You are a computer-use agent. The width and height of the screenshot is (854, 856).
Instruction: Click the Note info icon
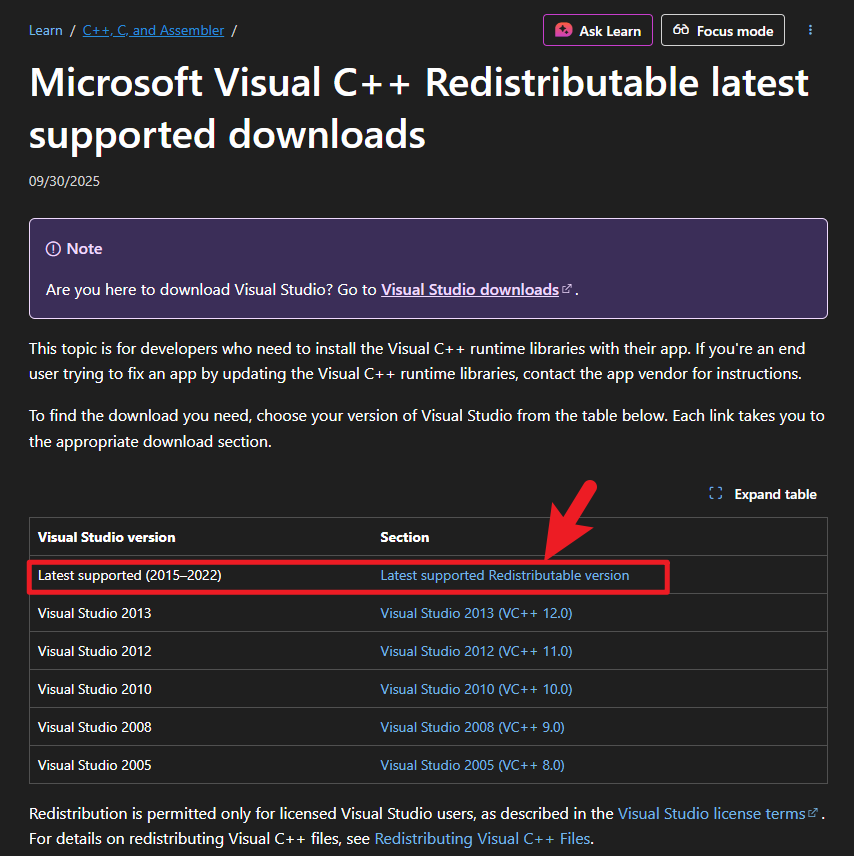tap(53, 249)
